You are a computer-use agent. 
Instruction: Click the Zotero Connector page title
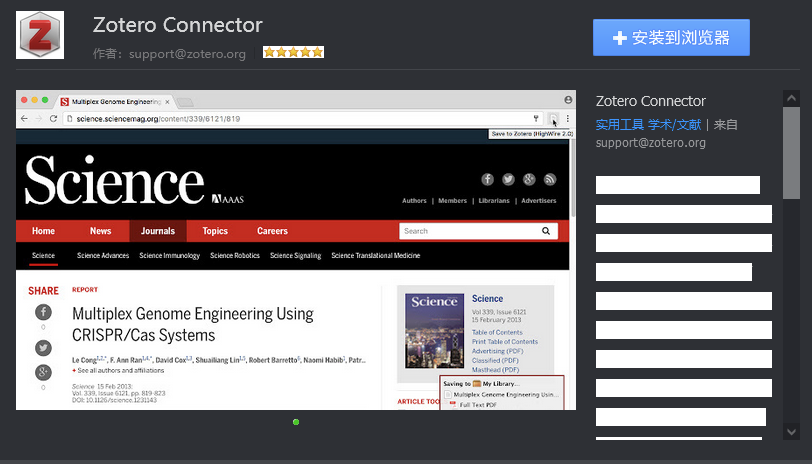(178, 25)
